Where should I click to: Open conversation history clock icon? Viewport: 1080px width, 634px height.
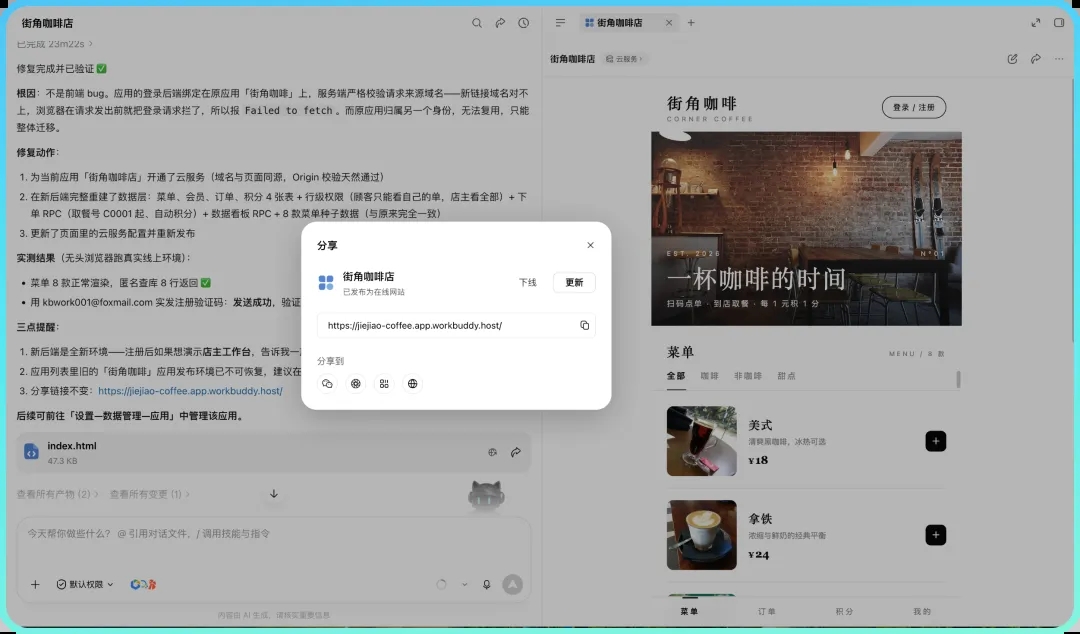tap(523, 23)
